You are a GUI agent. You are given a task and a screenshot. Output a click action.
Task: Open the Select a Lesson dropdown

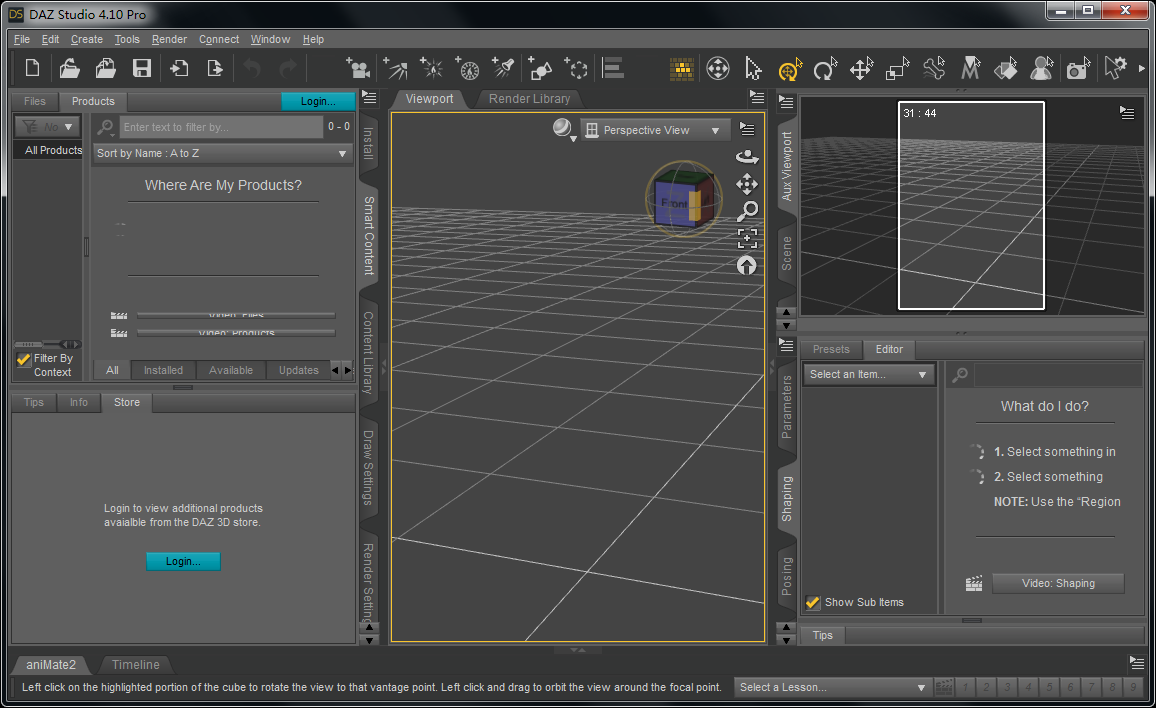pos(832,687)
